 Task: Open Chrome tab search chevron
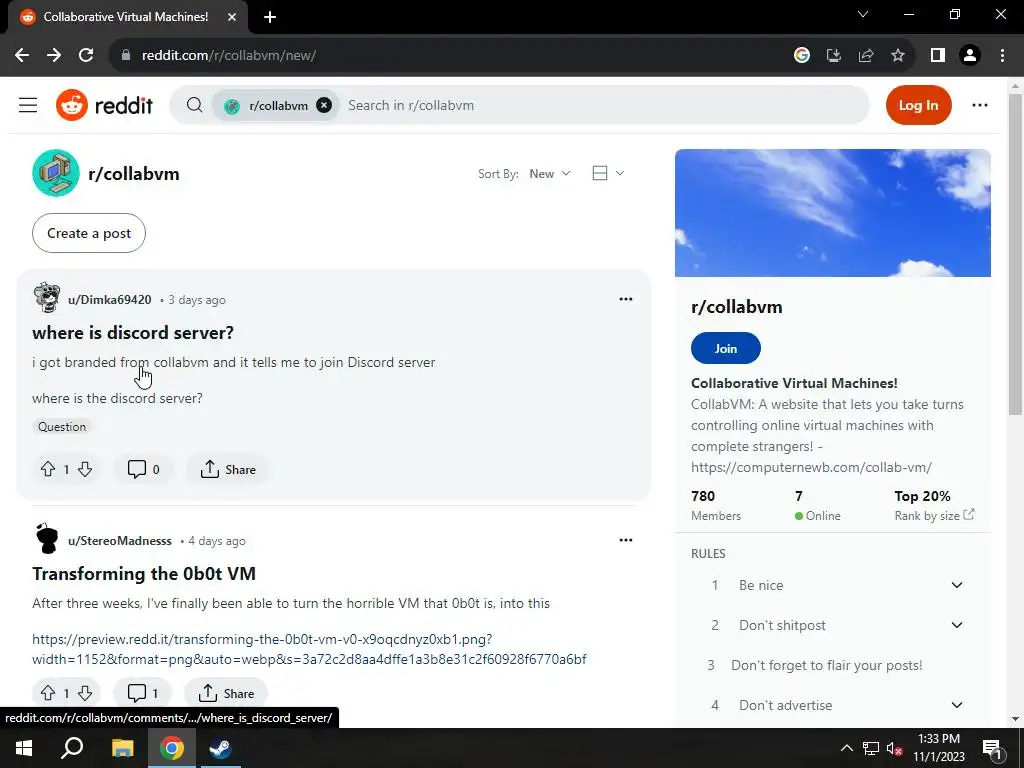pos(863,14)
